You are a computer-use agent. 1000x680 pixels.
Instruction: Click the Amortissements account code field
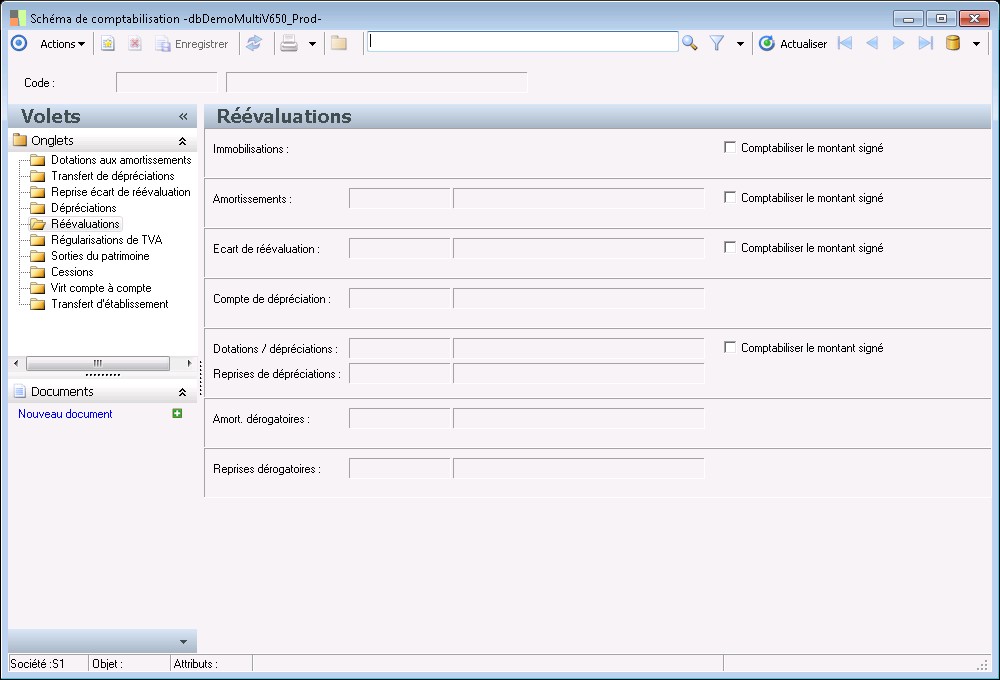click(400, 198)
